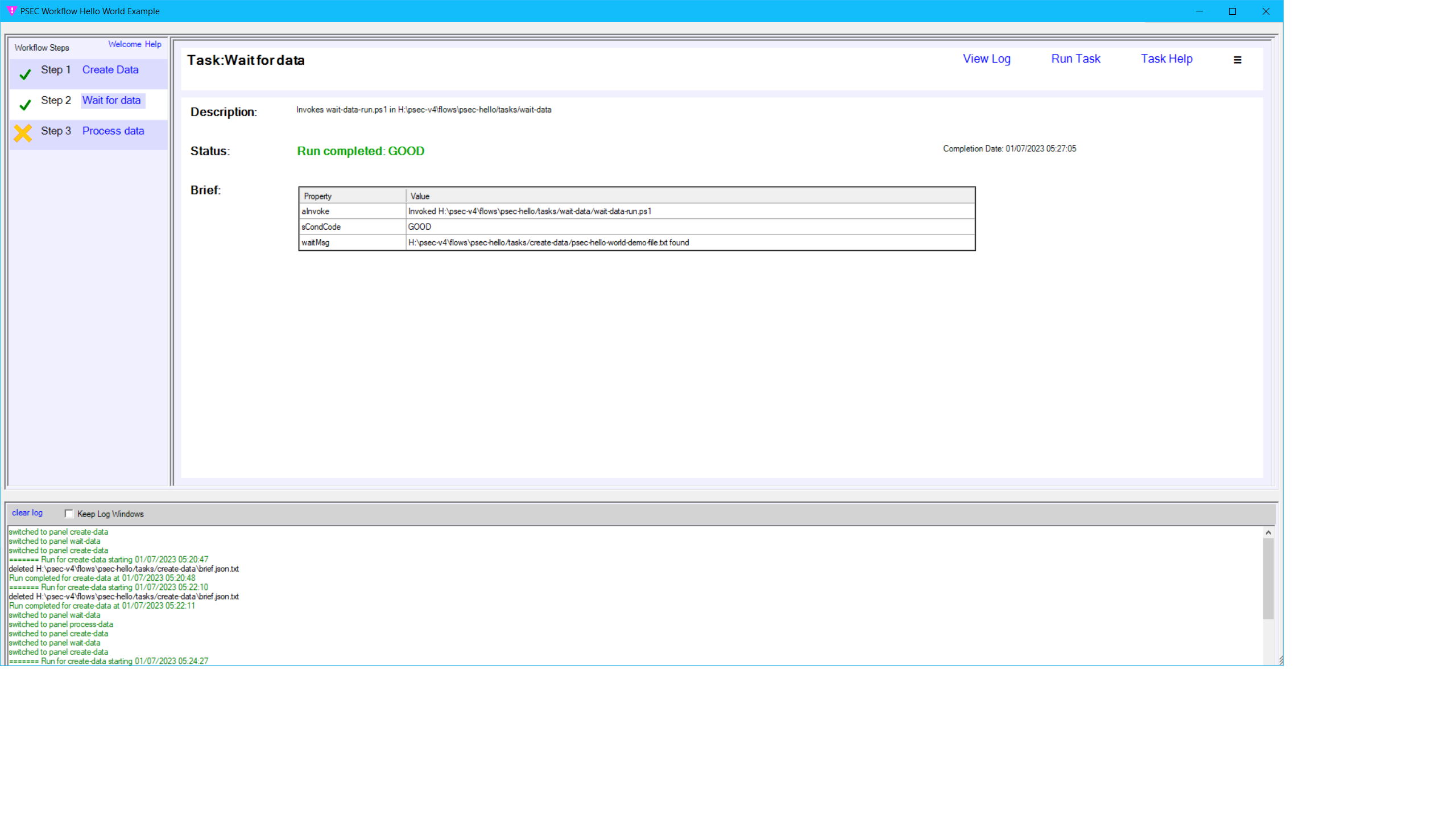Click the Value column header
The height and width of the screenshot is (819, 1456).
[x=420, y=196]
